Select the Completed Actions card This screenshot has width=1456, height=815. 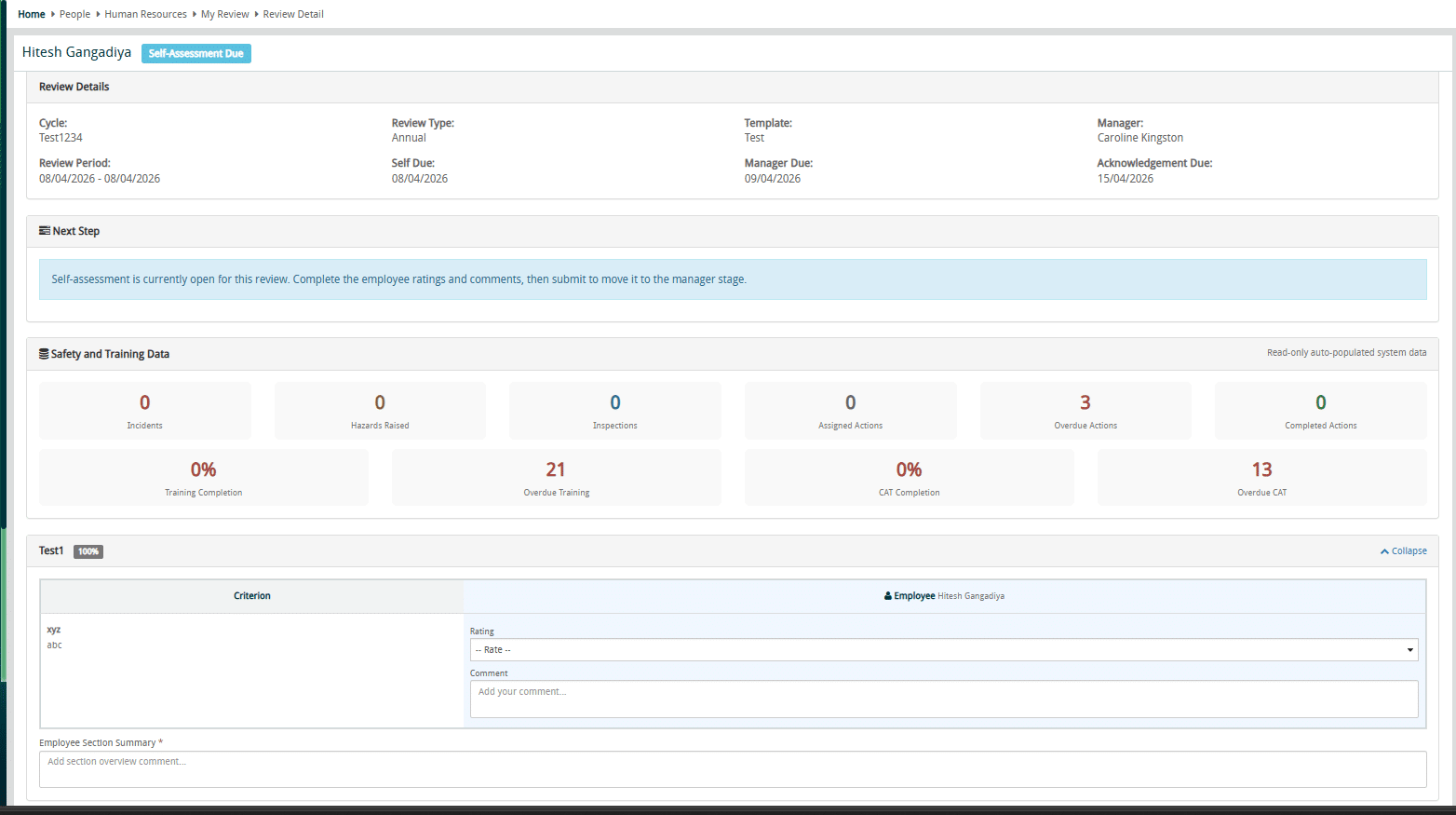1321,411
